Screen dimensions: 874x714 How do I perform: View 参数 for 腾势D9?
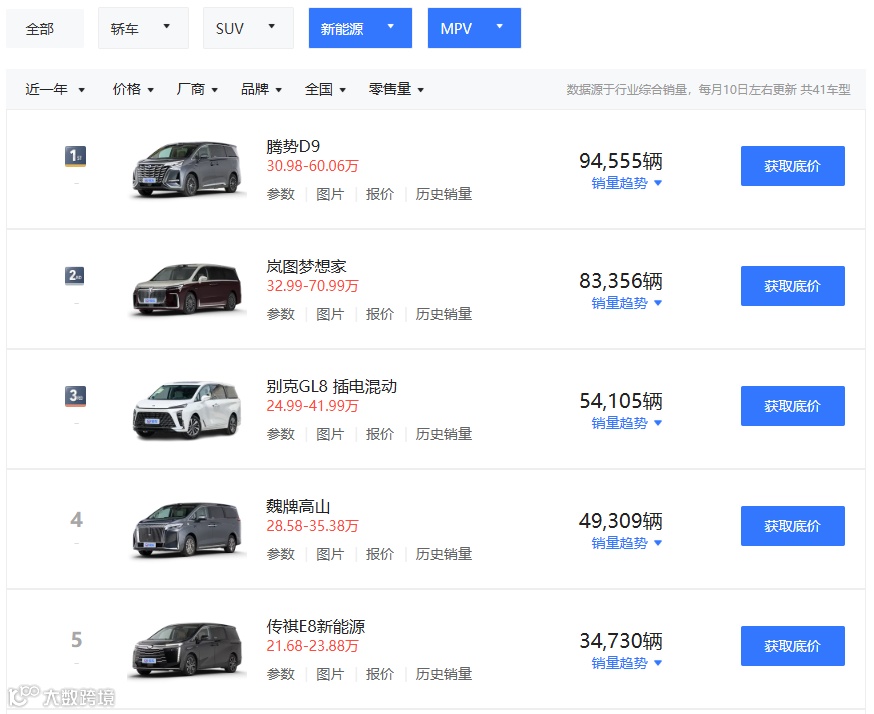click(x=280, y=194)
